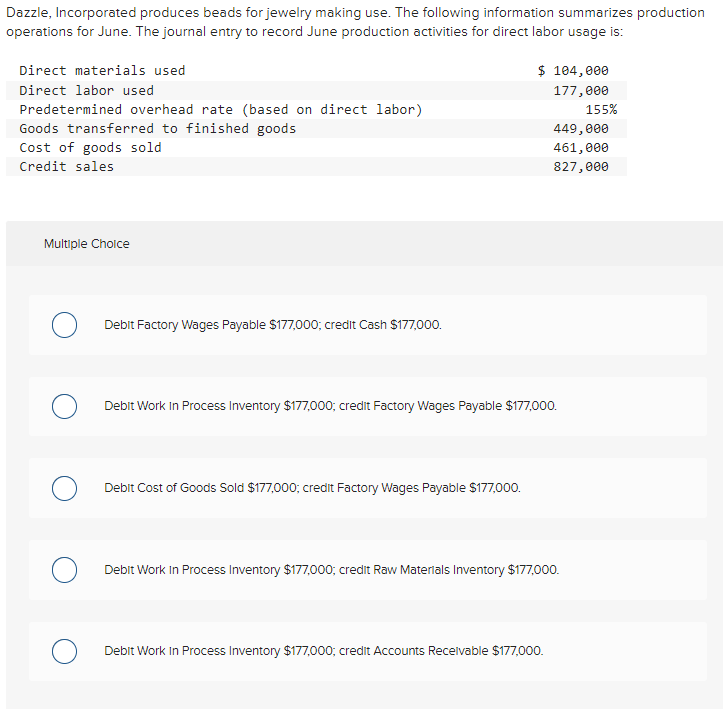
Task: Choose radio circle beside credit Factory Wages Payable WIP option
Action: pyautogui.click(x=65, y=406)
